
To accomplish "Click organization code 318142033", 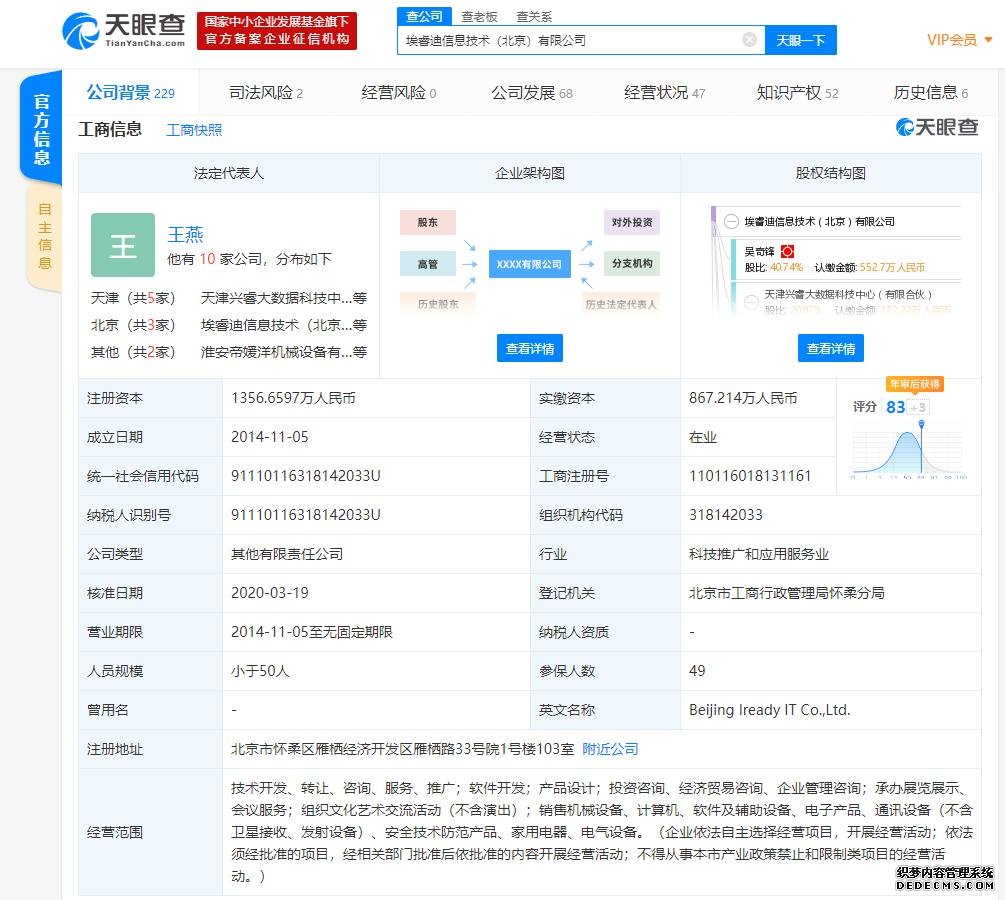I will point(726,515).
